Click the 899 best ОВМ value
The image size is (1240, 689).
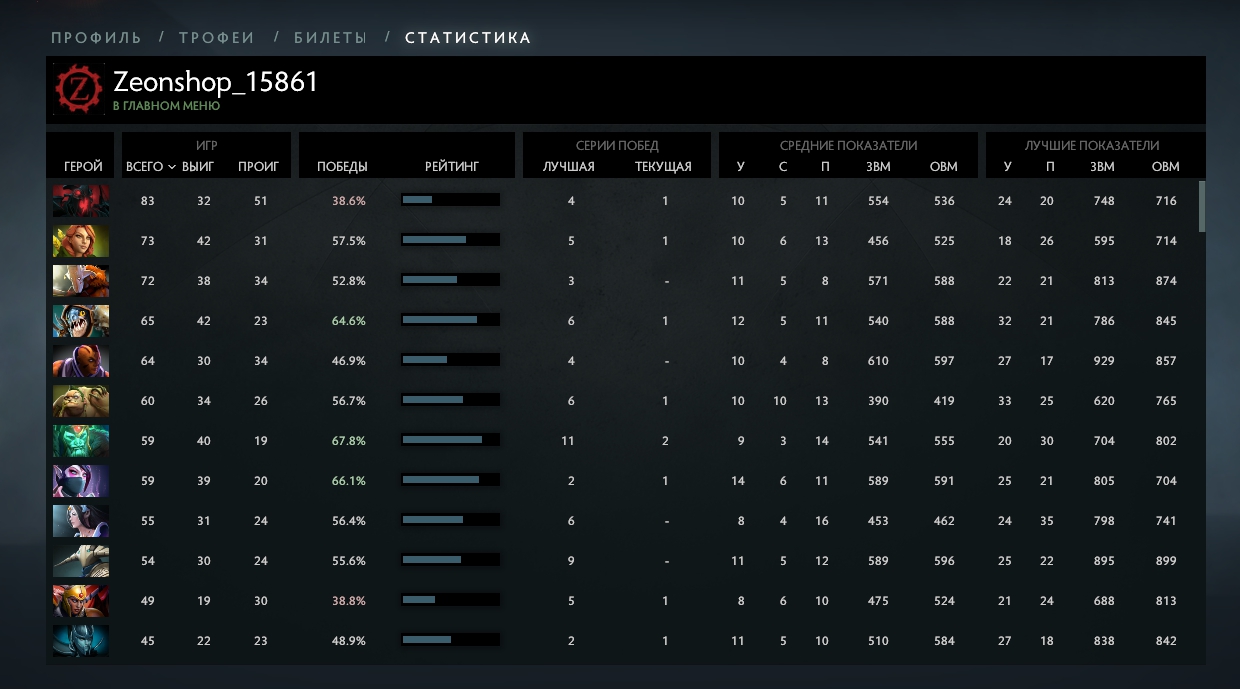click(x=1166, y=561)
